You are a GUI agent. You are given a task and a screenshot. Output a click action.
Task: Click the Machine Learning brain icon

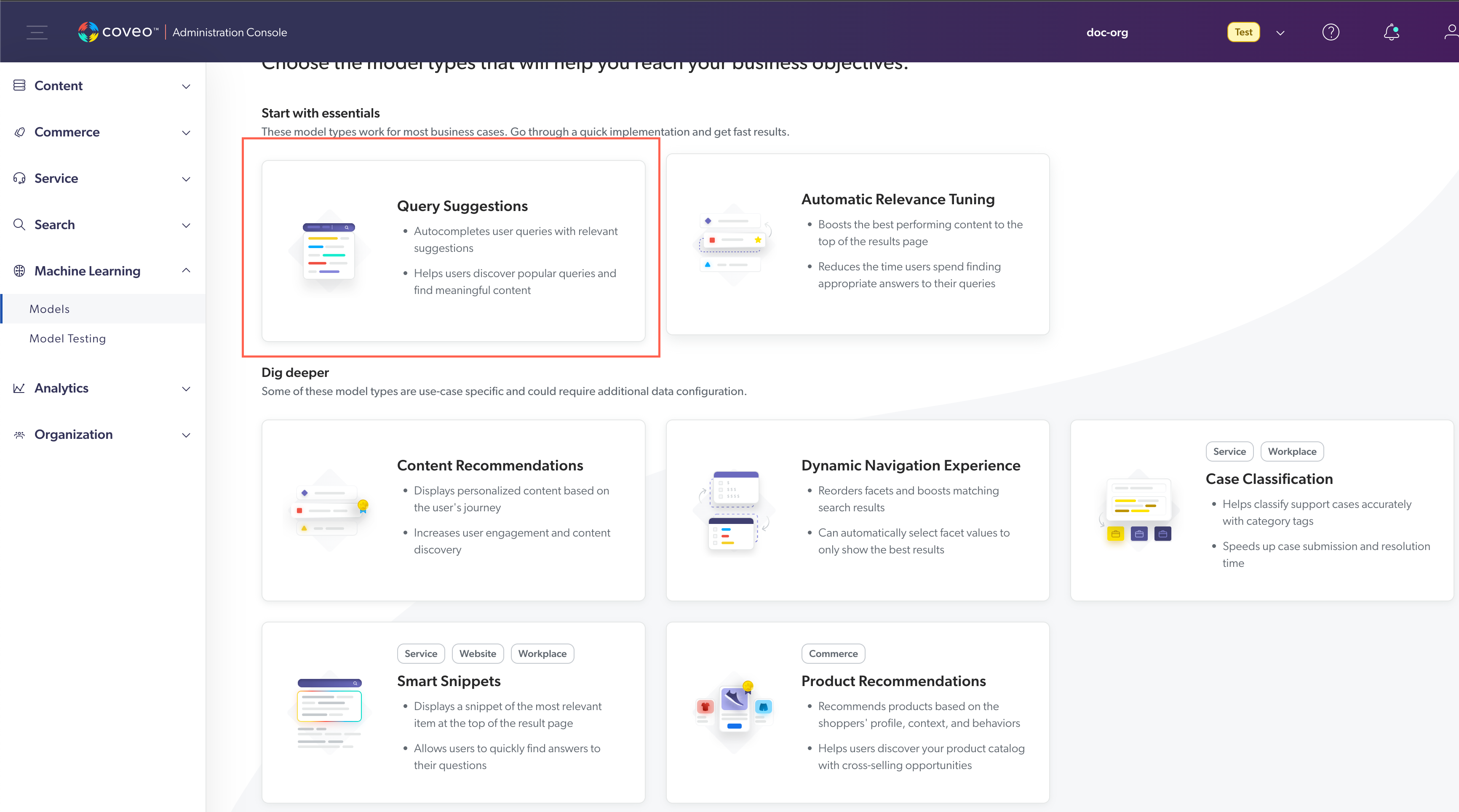click(x=19, y=271)
